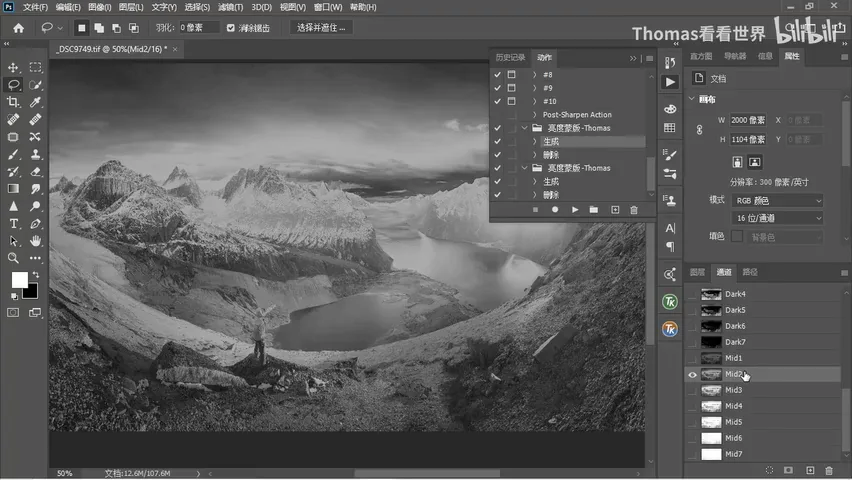Select the Rectangular Marquee tool

pos(35,67)
